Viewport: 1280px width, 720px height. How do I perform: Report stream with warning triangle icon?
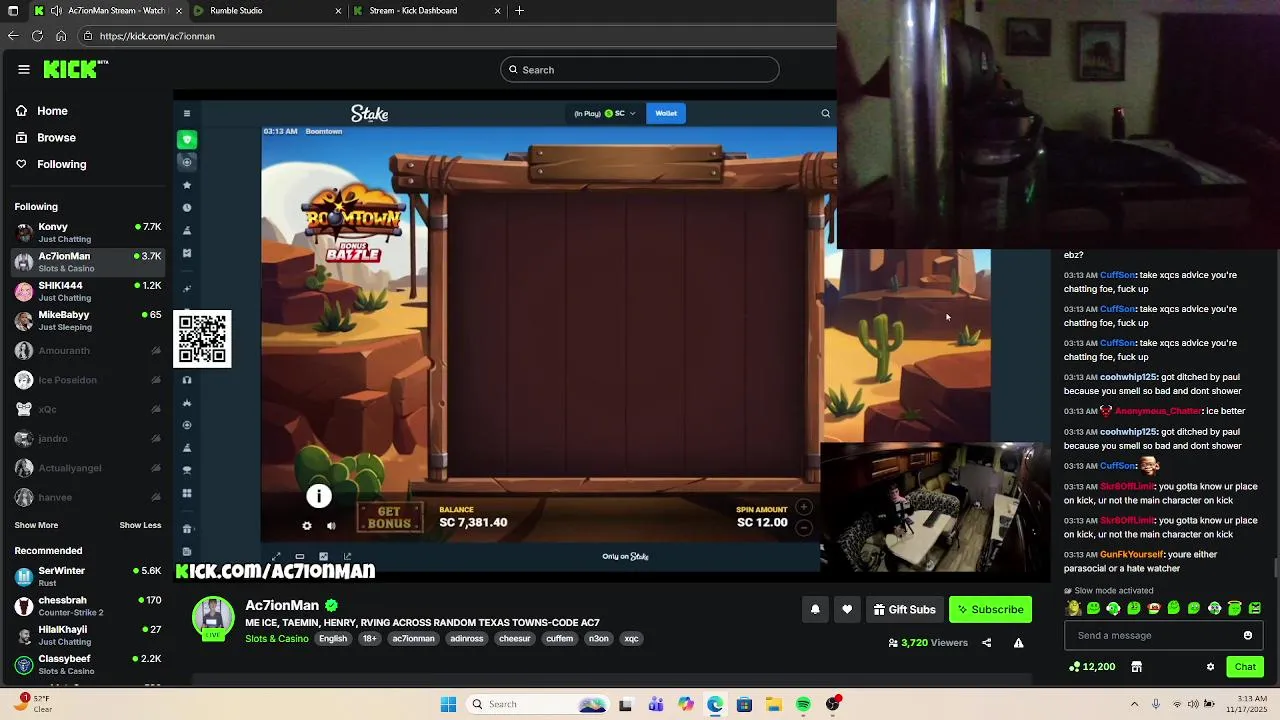(x=1018, y=643)
